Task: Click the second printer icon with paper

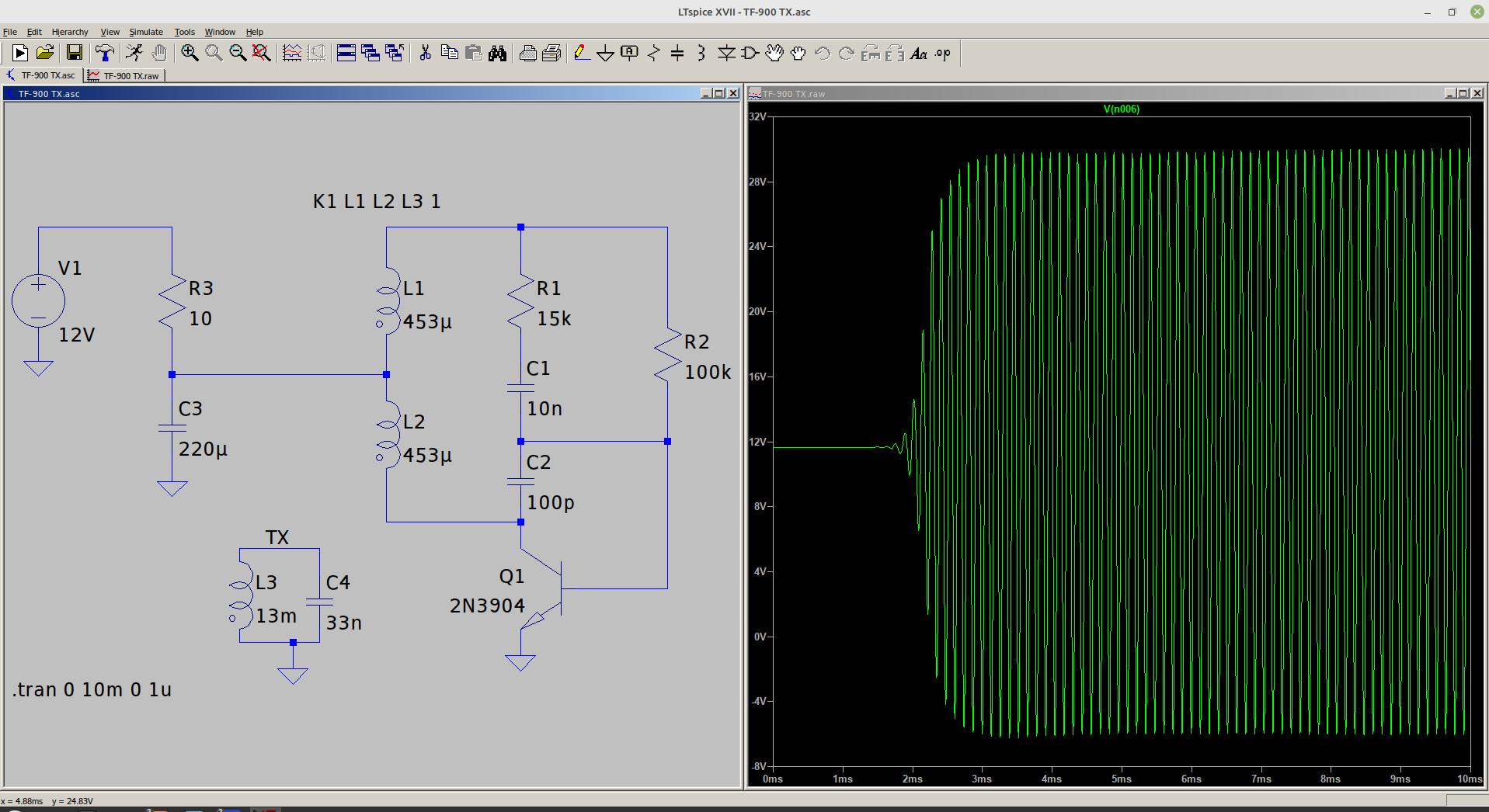Action: 551,53
